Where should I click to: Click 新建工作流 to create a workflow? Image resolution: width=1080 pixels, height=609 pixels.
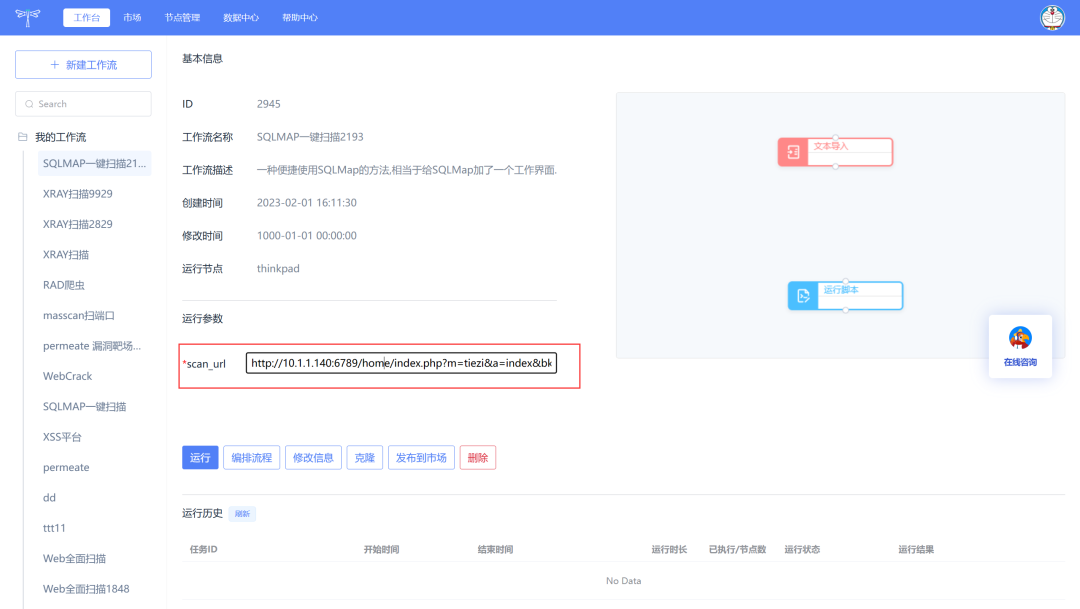83,65
